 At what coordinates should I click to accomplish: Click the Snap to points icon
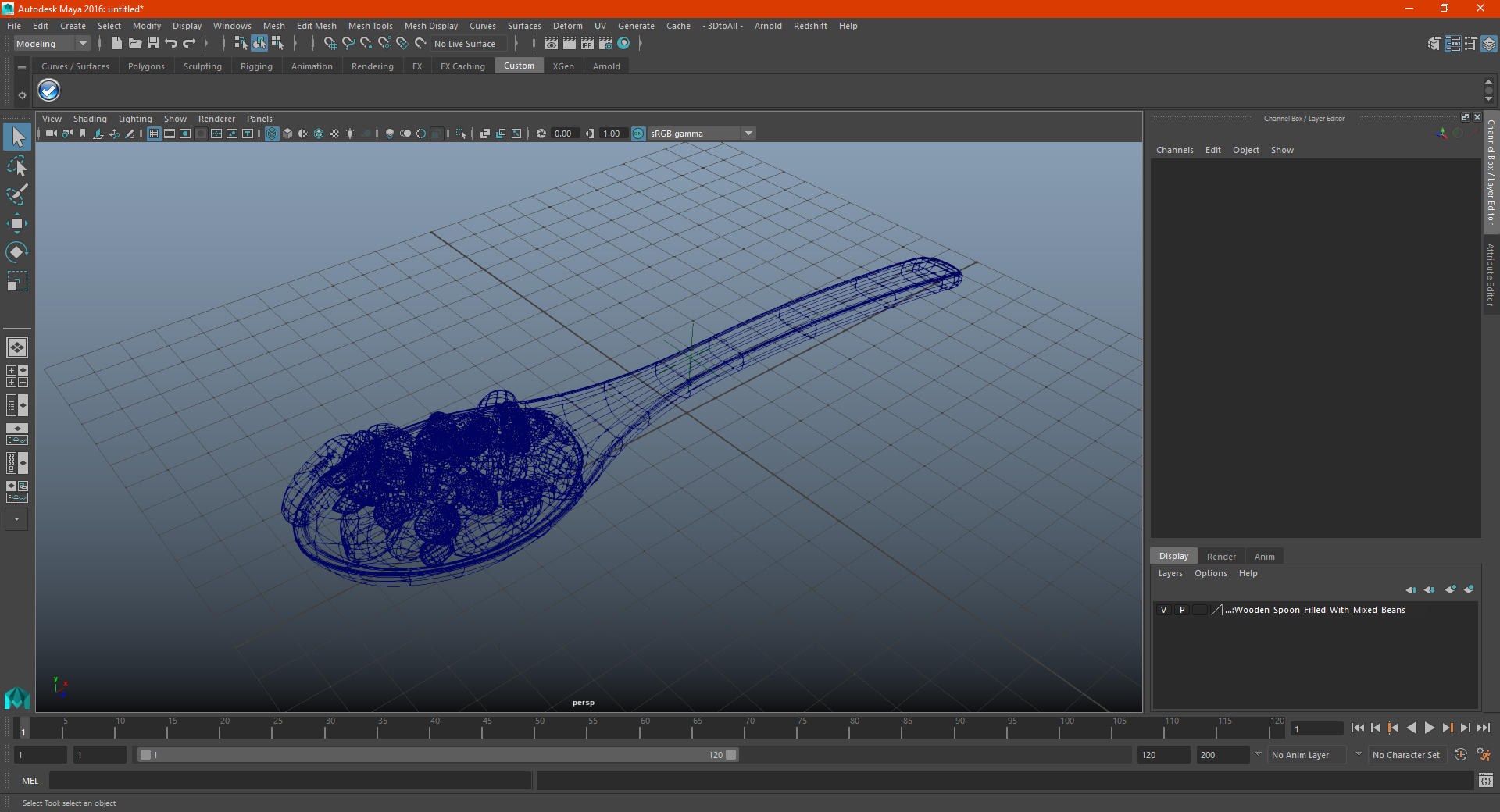coord(366,44)
